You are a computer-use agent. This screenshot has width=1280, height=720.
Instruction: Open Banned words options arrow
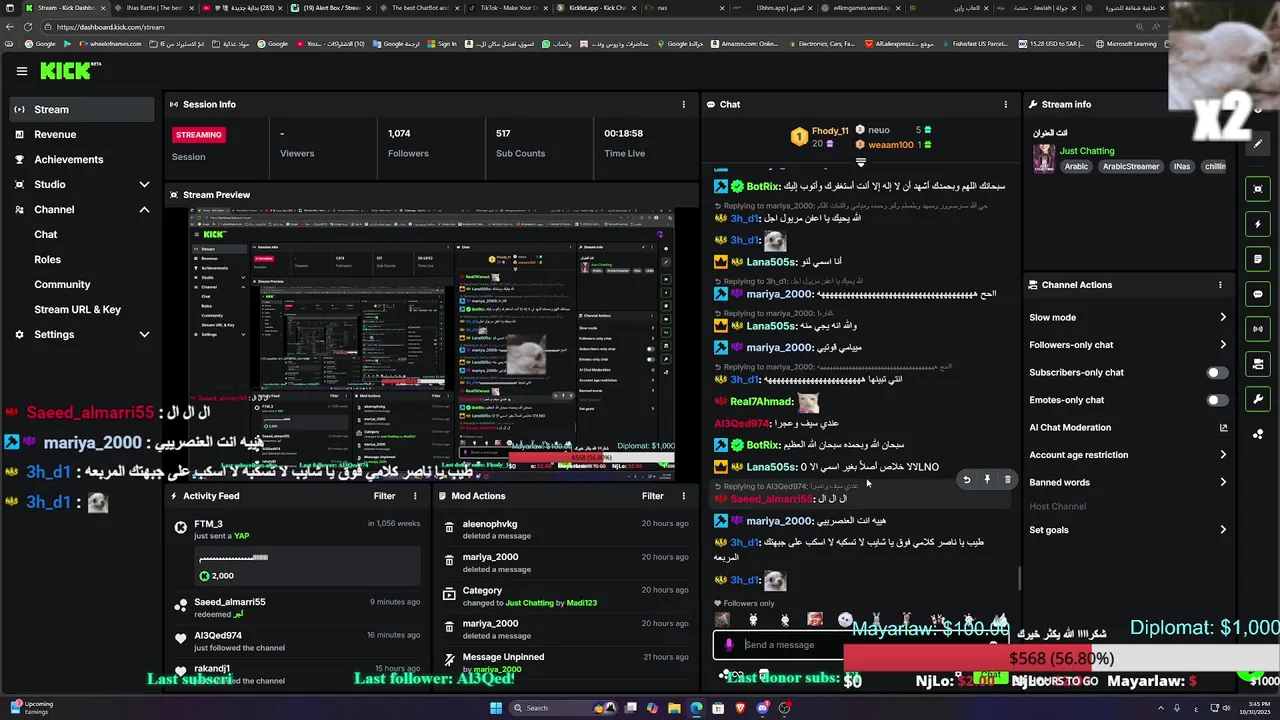pyautogui.click(x=1222, y=482)
